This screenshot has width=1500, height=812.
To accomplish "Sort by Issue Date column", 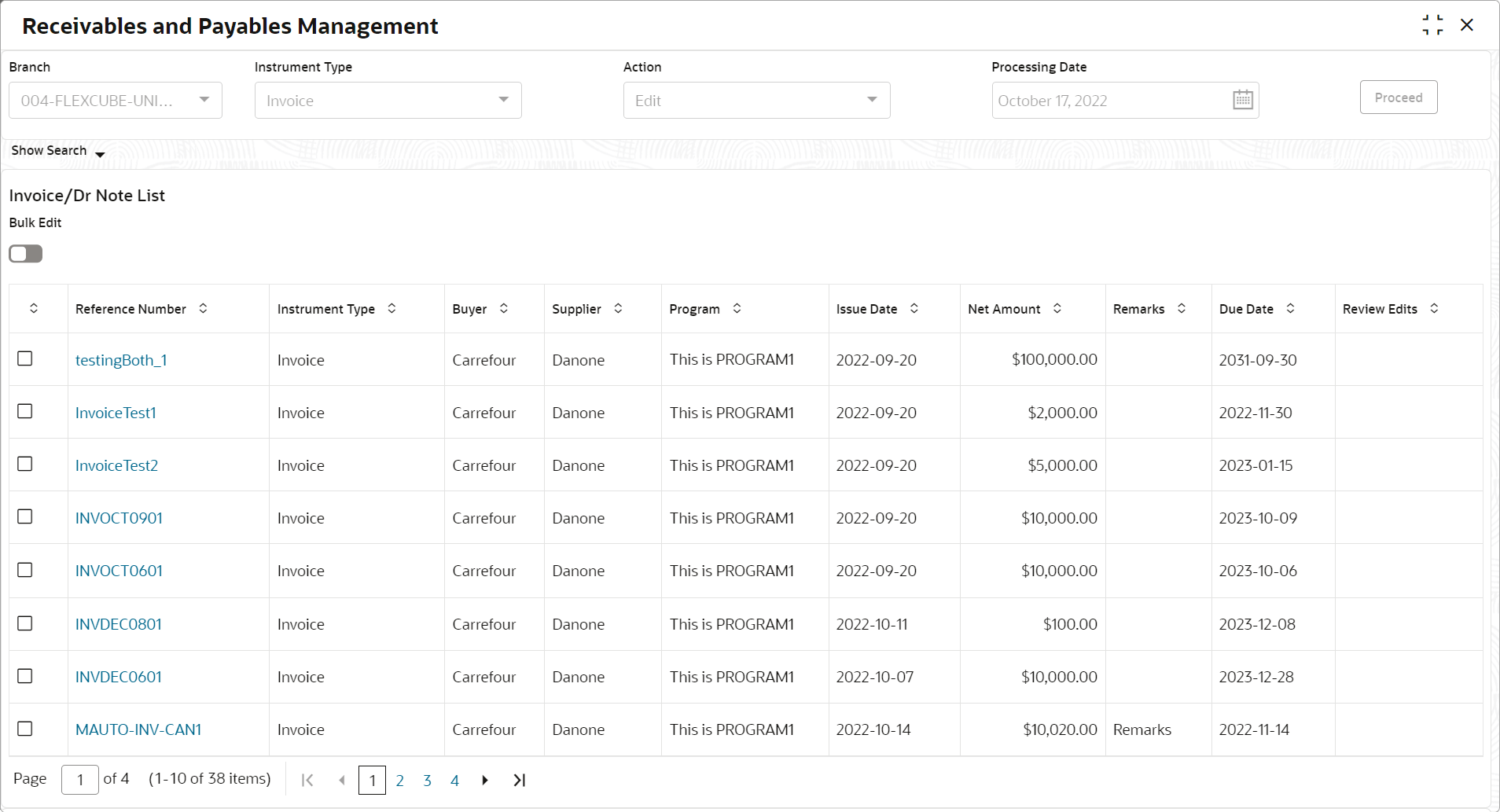I will coord(914,308).
